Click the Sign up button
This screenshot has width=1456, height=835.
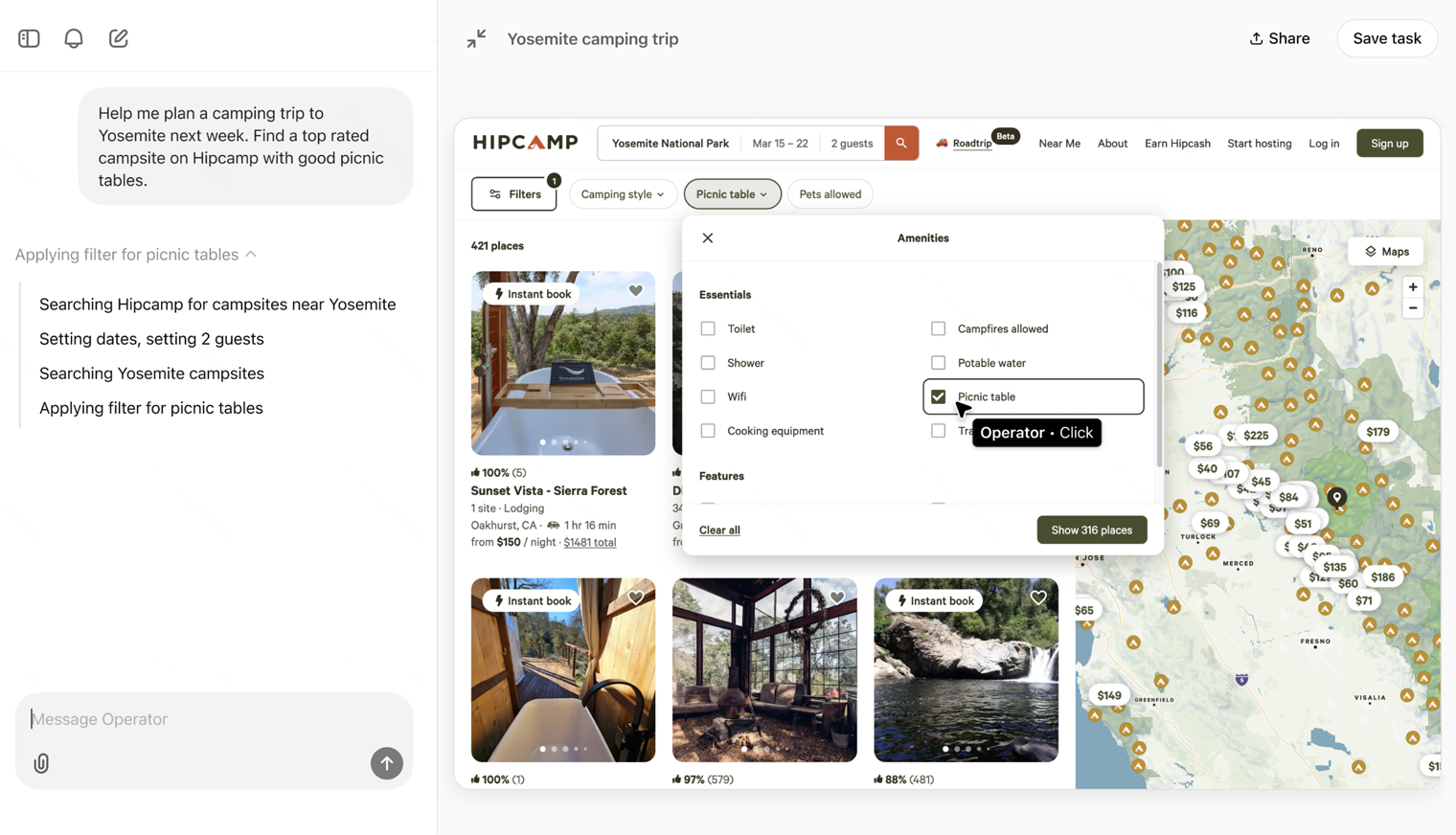coord(1389,144)
